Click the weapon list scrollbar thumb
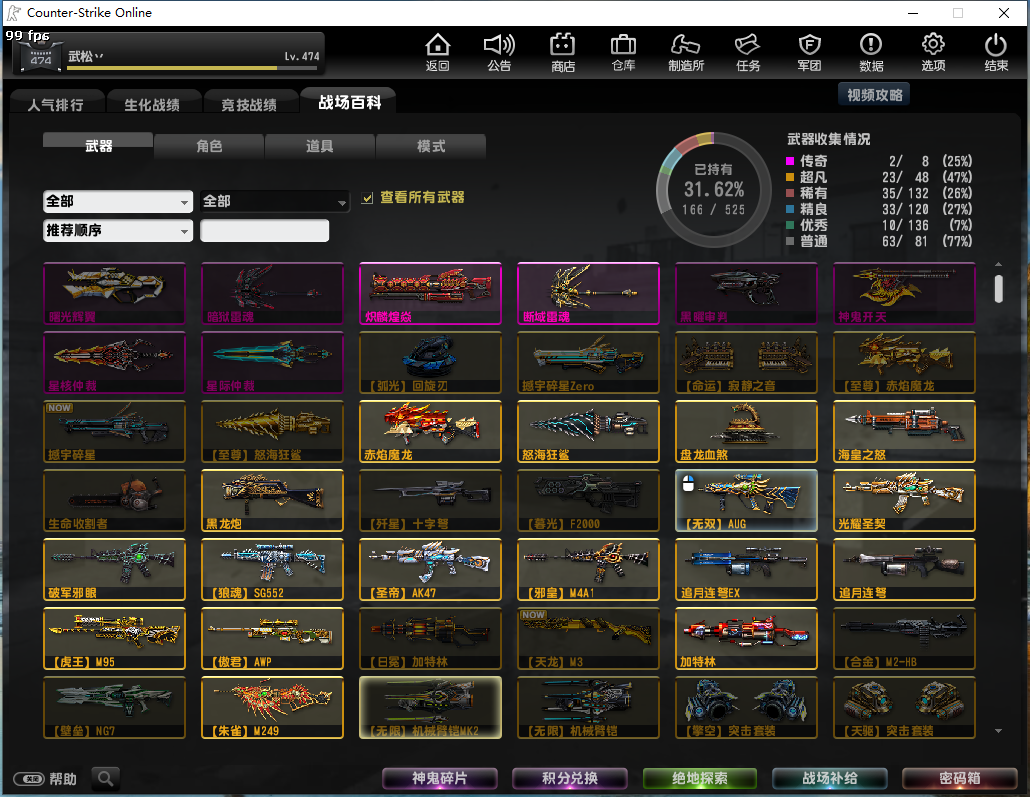Viewport: 1030px width, 797px height. pyautogui.click(x=998, y=289)
